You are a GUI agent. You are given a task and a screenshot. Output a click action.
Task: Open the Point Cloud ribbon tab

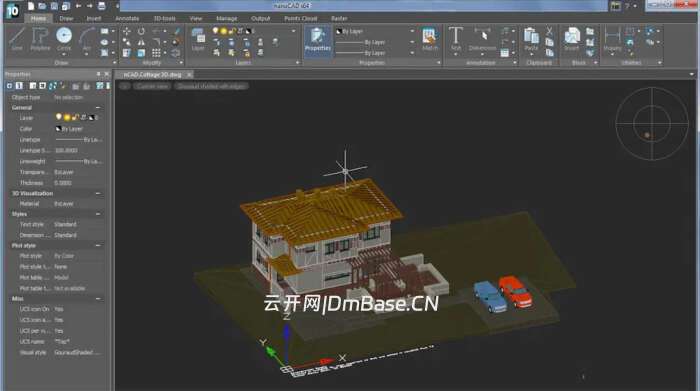coord(300,18)
